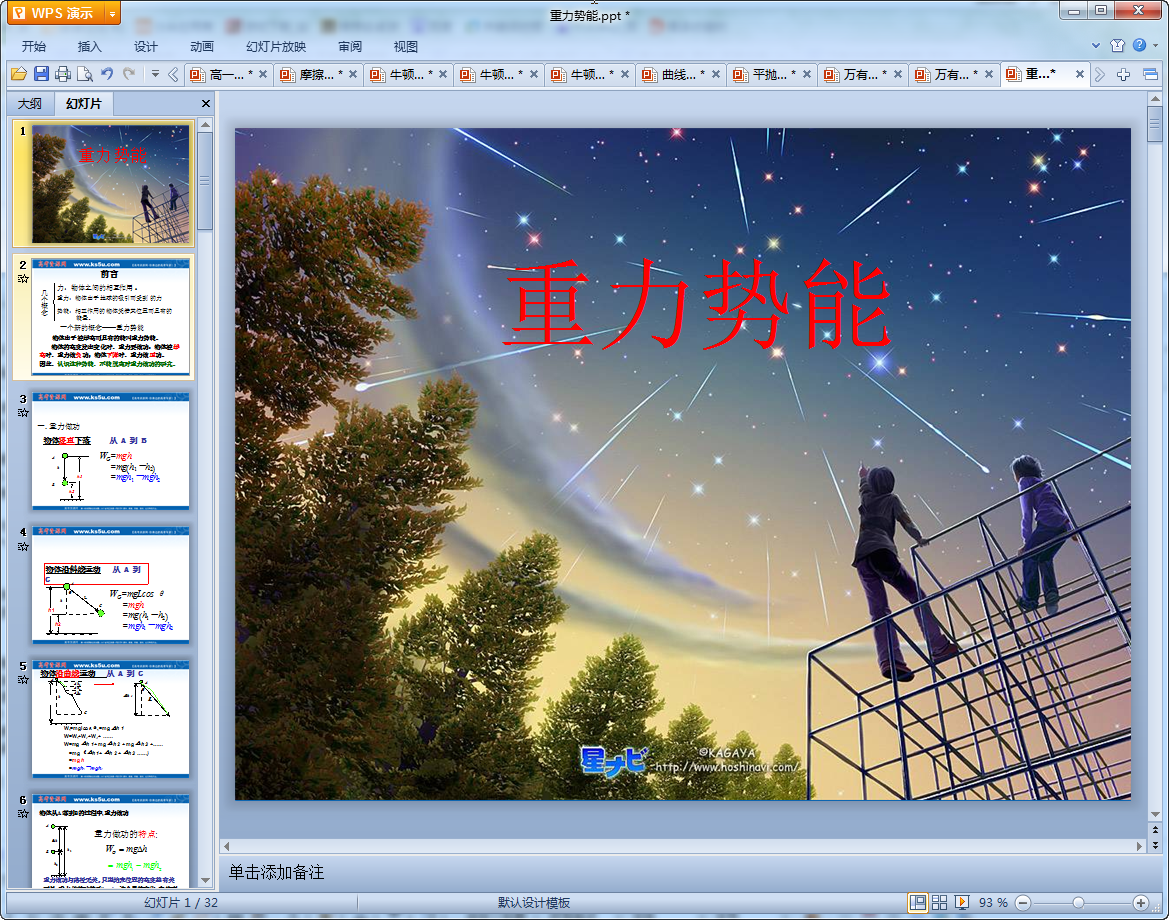Select slide 5 thumbnail 物体沿曲线运动
The image size is (1169, 920).
click(110, 719)
